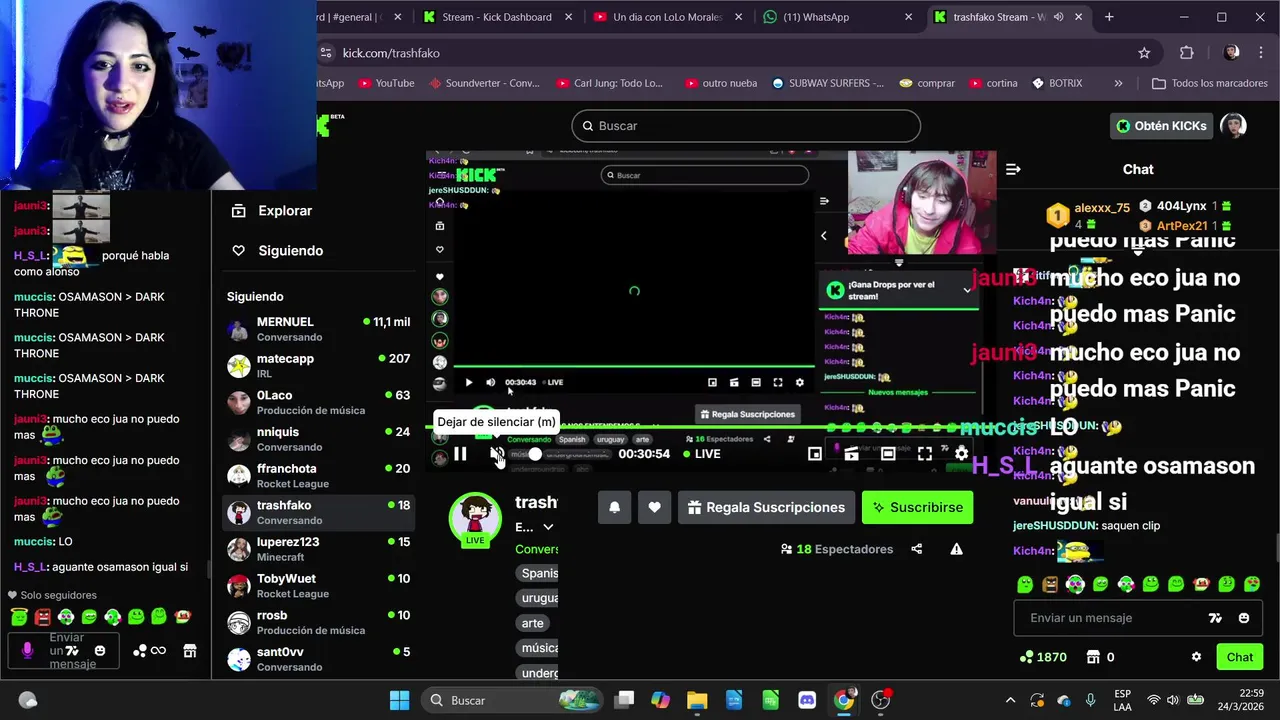Toggle theater mode in the player
The width and height of the screenshot is (1280, 720).
[x=888, y=454]
